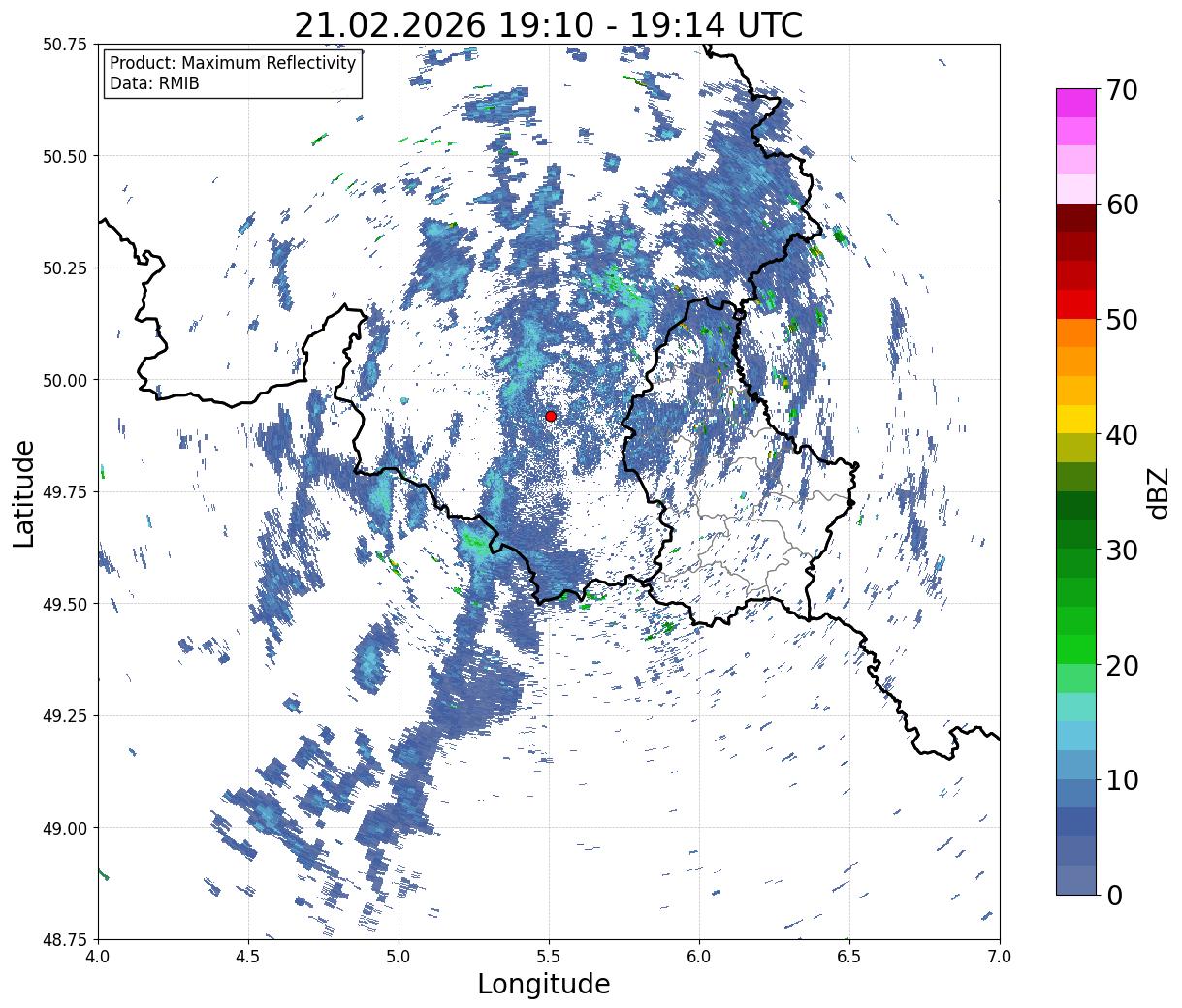
Task: Click the orange colorbar swatch below 50
Action: click(x=1076, y=332)
